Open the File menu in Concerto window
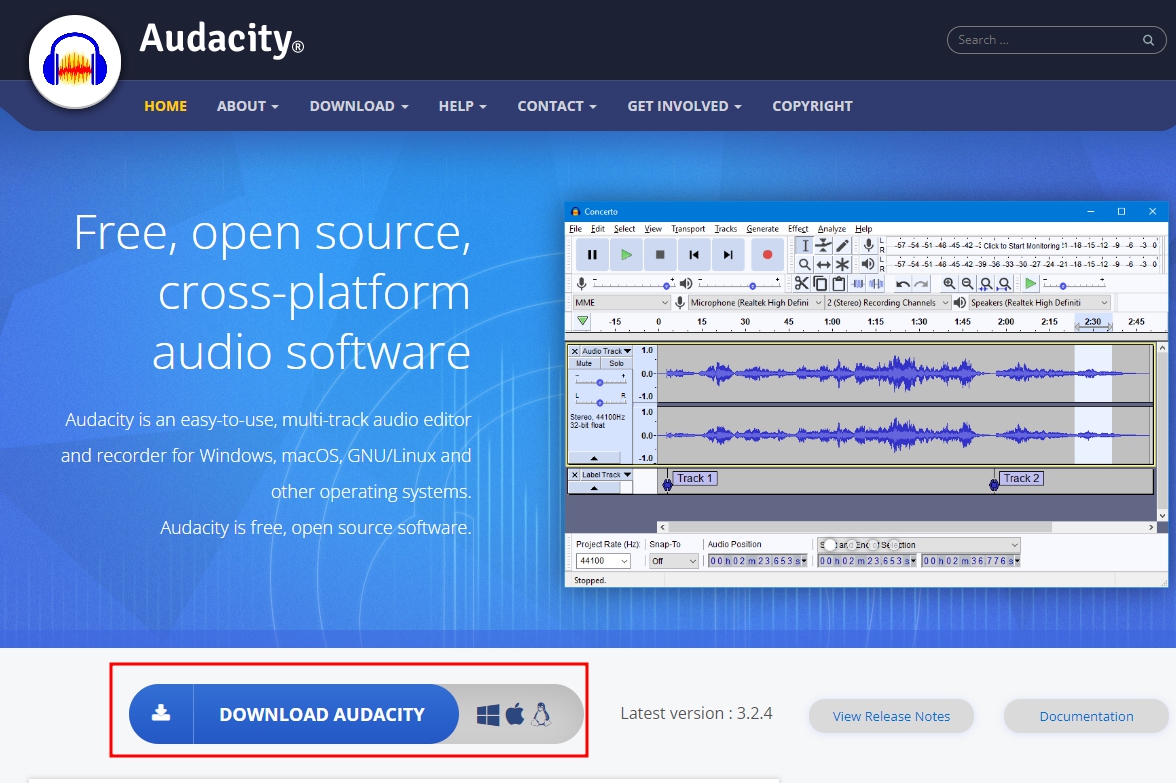Image resolution: width=1176 pixels, height=783 pixels. [x=575, y=229]
